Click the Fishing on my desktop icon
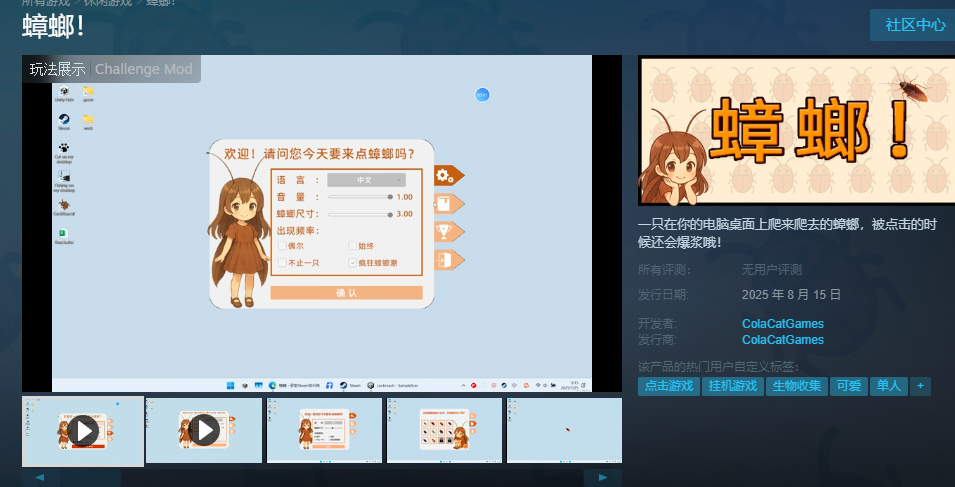This screenshot has width=955, height=487. pos(64,181)
